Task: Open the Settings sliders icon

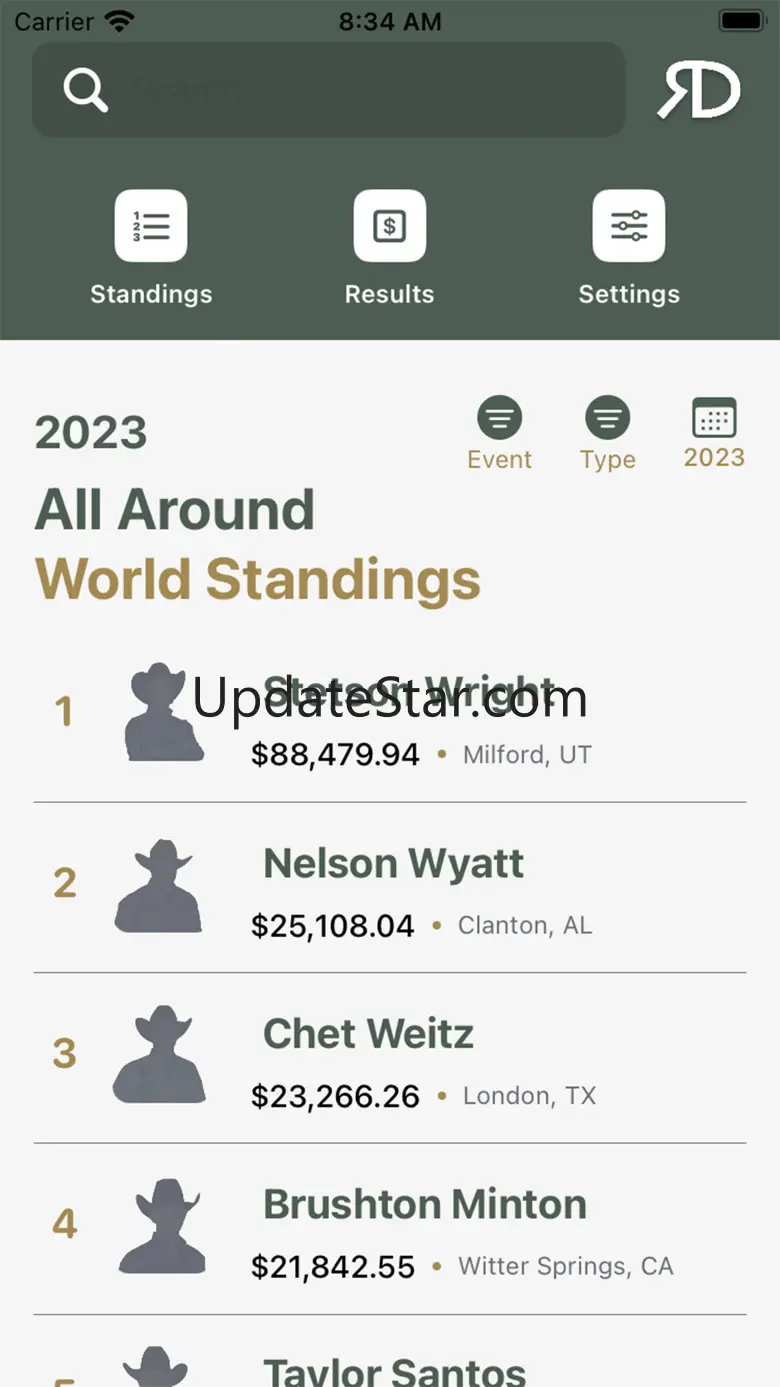Action: pyautogui.click(x=629, y=226)
